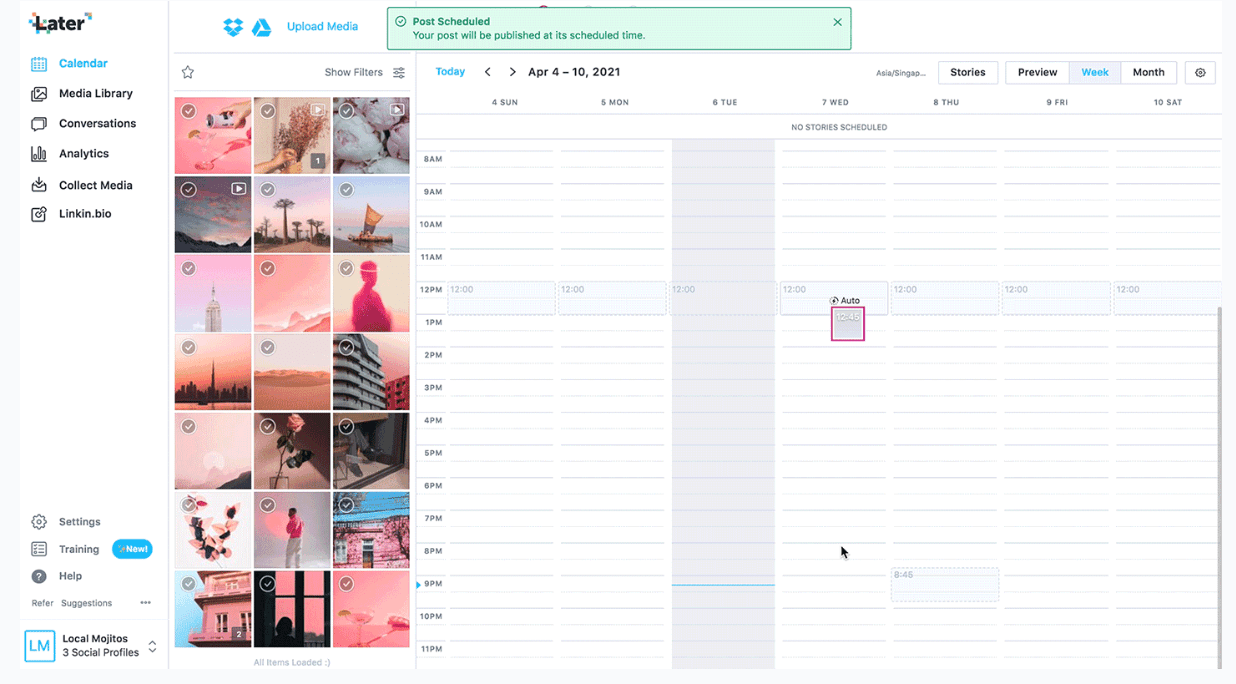
Task: Import media from Dropbox
Action: [233, 27]
